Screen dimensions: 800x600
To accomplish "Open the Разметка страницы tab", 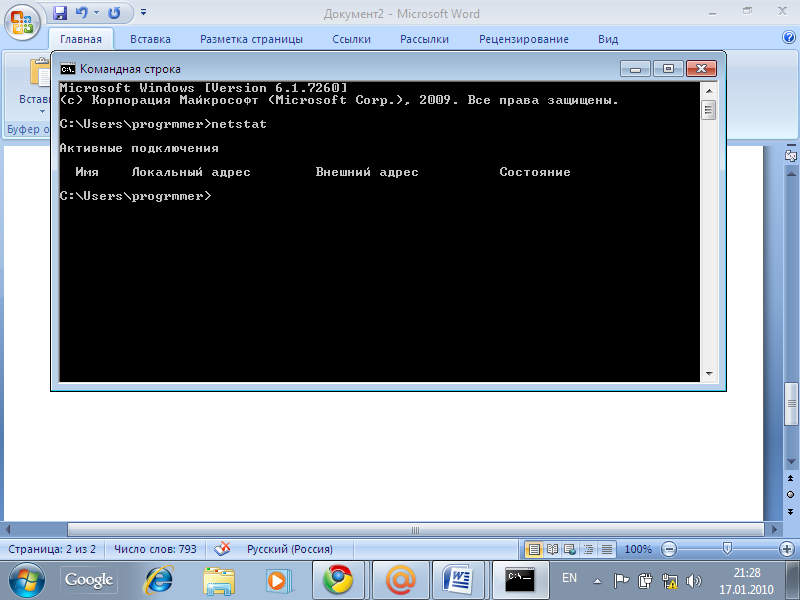I will click(251, 39).
